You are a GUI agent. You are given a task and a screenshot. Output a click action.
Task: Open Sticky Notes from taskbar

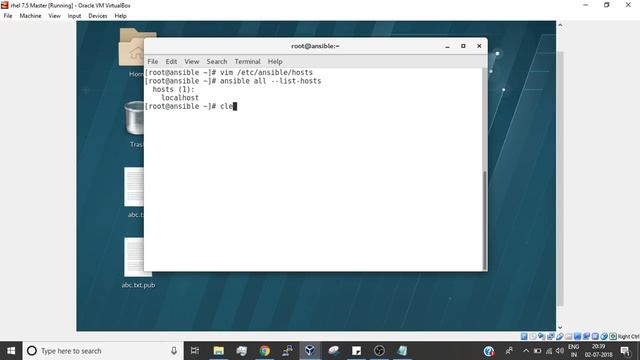pyautogui.click(x=356, y=351)
